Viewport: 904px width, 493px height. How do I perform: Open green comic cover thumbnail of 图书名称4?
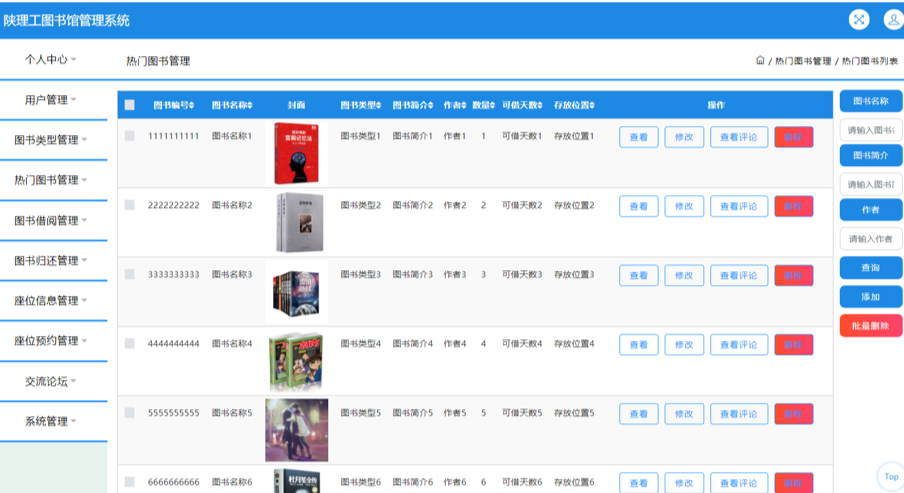[296, 362]
